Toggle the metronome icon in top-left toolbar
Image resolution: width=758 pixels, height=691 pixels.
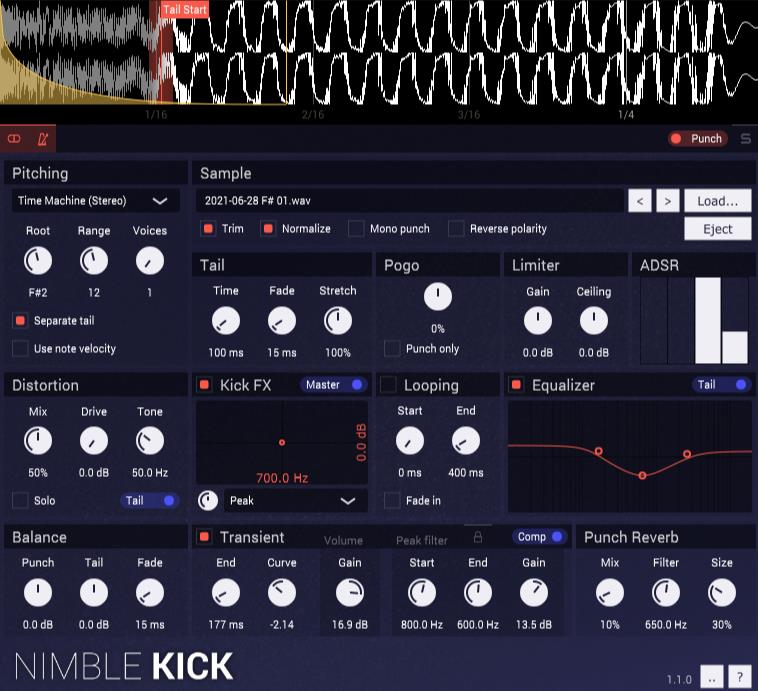click(43, 139)
